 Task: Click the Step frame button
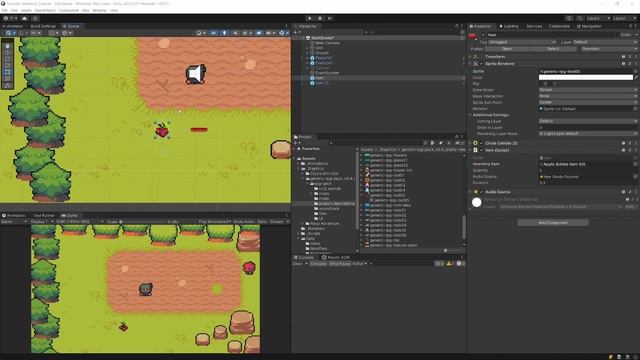click(330, 18)
